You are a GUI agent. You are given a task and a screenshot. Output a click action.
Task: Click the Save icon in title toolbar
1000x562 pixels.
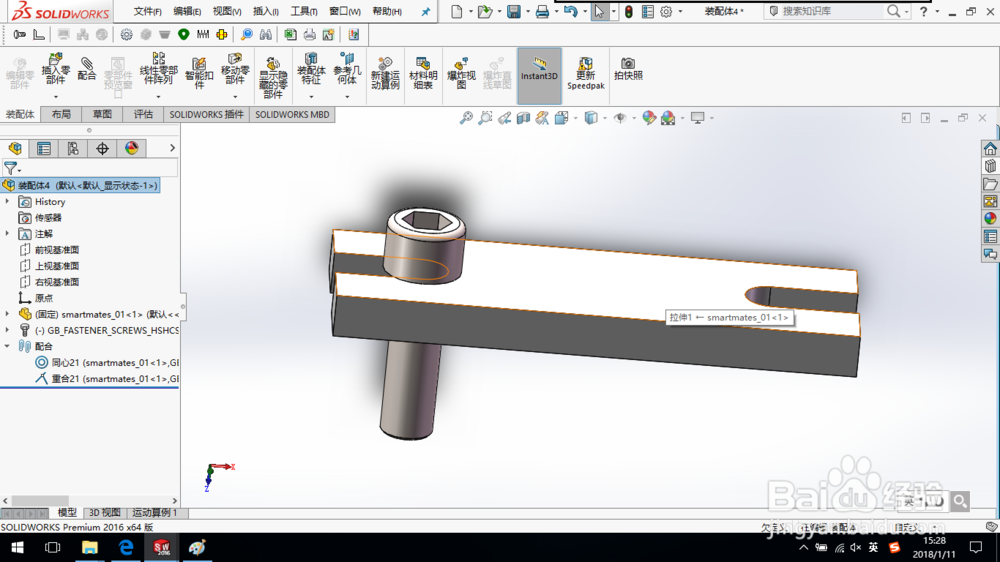coord(513,11)
